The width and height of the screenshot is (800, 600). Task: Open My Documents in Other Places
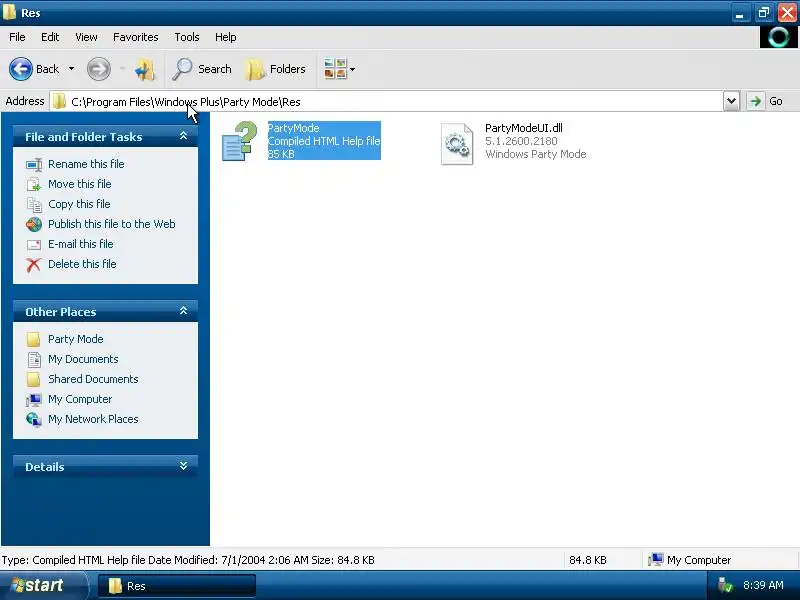tap(83, 359)
